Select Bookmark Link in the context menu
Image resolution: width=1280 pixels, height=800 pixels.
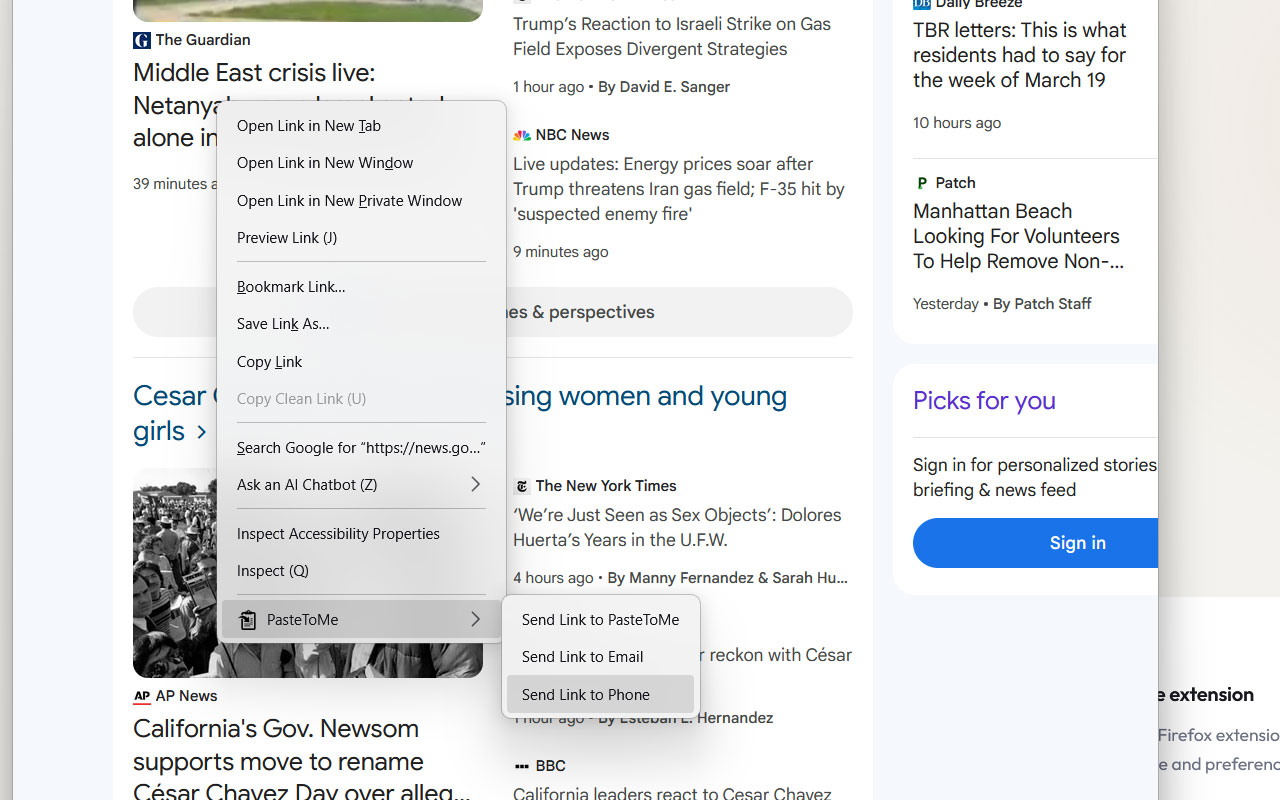290,287
